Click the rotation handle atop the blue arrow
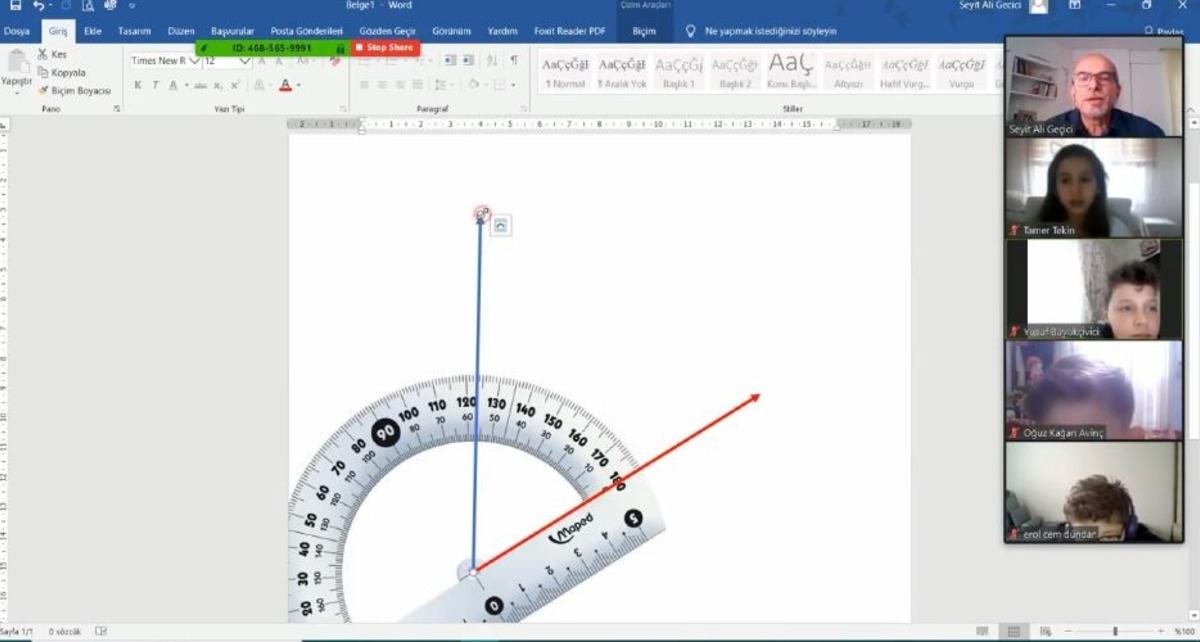This screenshot has height=642, width=1200. click(481, 213)
